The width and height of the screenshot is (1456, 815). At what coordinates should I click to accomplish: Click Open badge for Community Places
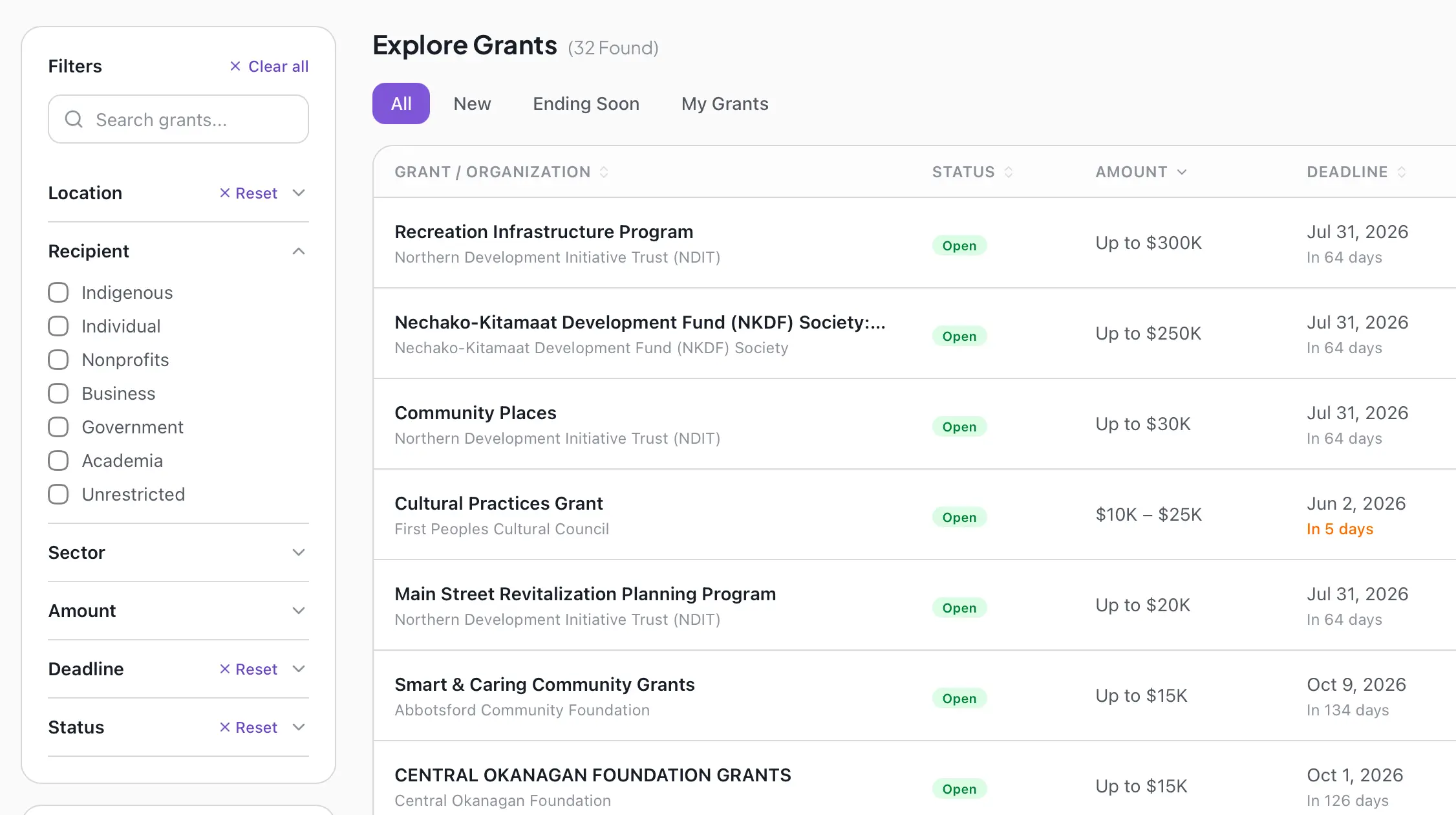point(959,426)
